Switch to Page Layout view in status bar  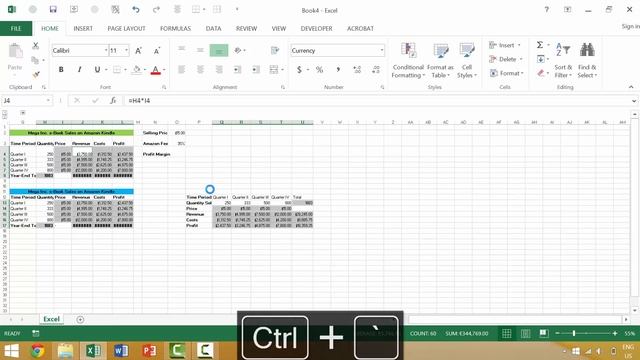[x=525, y=334]
